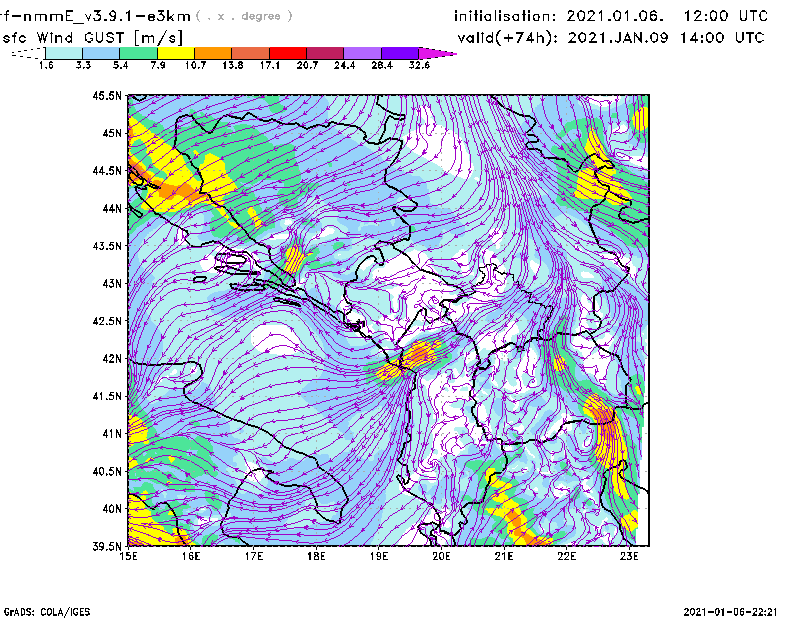Click the legend value '17.1'
Viewport: 800px width, 618px height.
(269, 65)
